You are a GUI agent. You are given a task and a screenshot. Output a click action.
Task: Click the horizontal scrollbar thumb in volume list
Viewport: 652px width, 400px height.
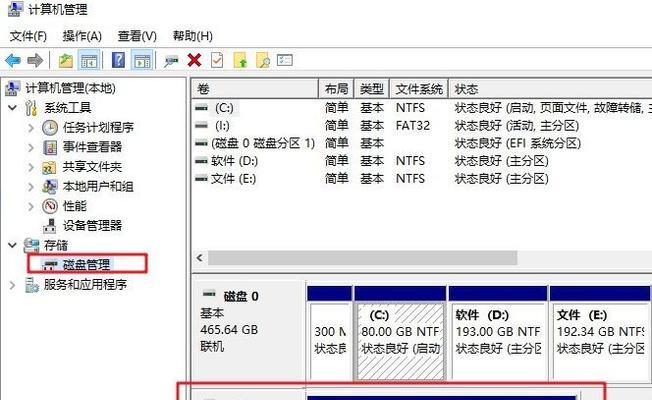tap(363, 258)
